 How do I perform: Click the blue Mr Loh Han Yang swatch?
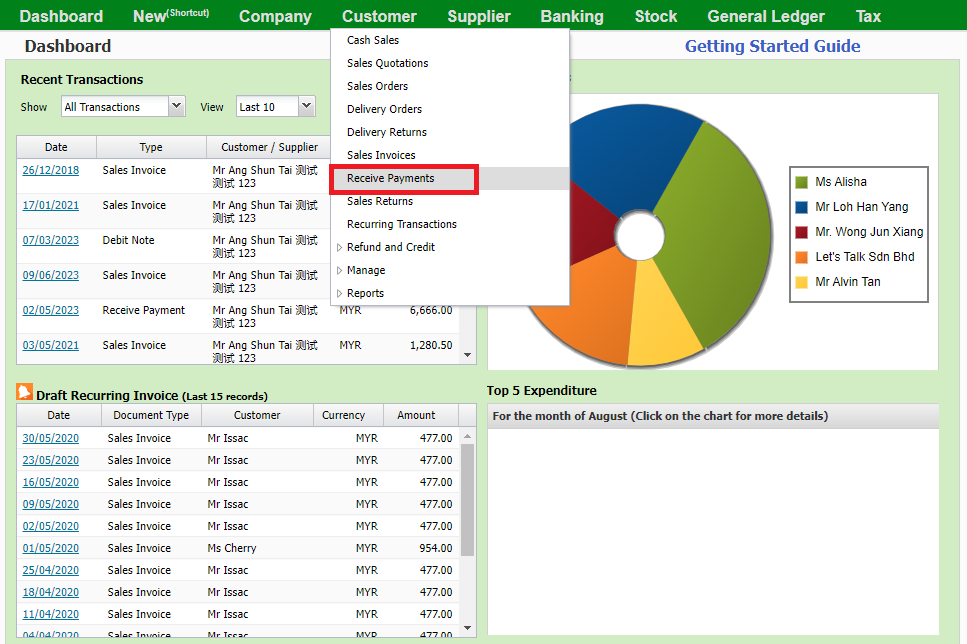pyautogui.click(x=801, y=207)
